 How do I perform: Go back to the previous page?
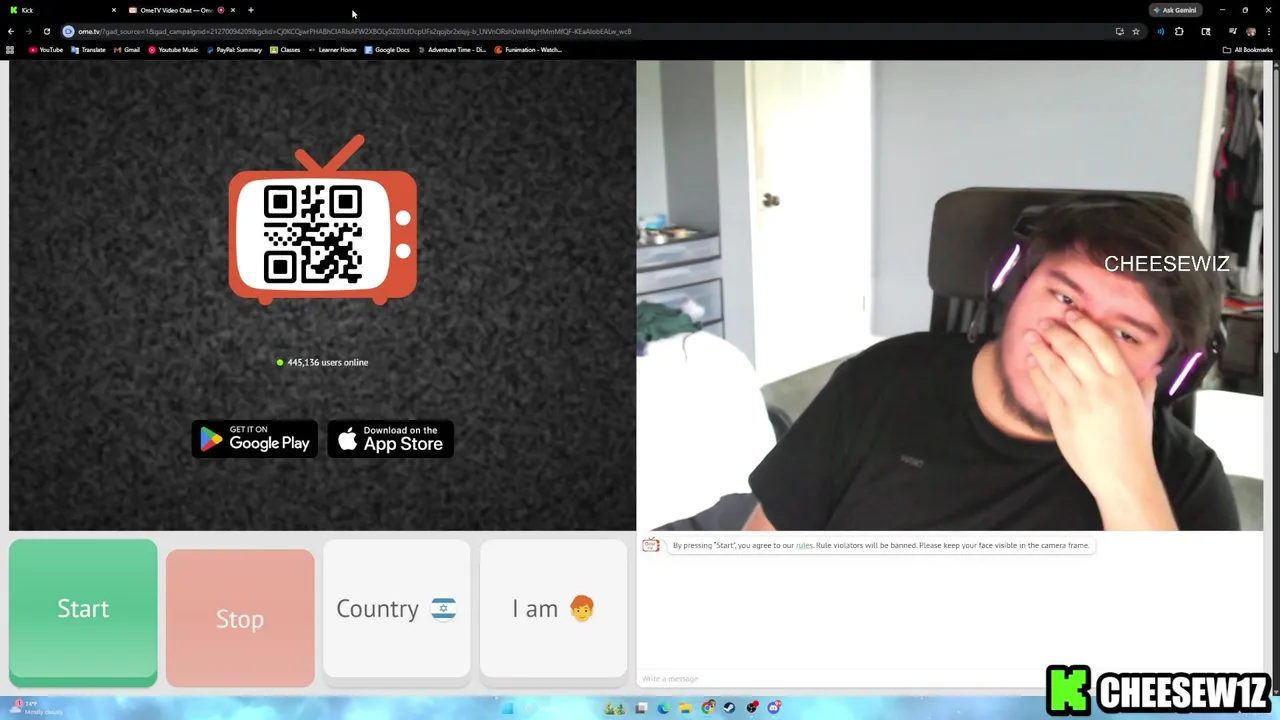point(11,31)
